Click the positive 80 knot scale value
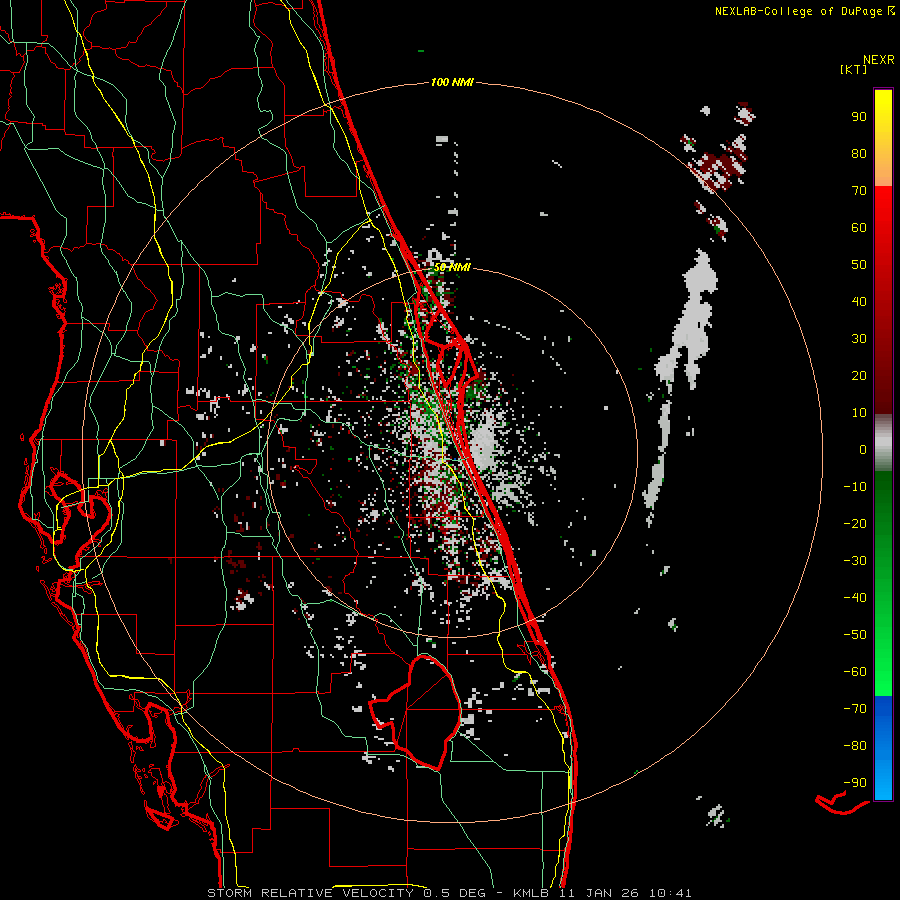900x900 pixels. [x=859, y=153]
